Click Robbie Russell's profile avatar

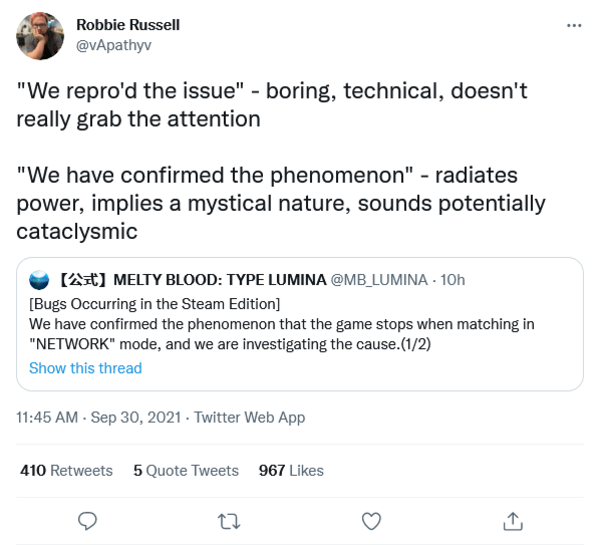click(41, 35)
